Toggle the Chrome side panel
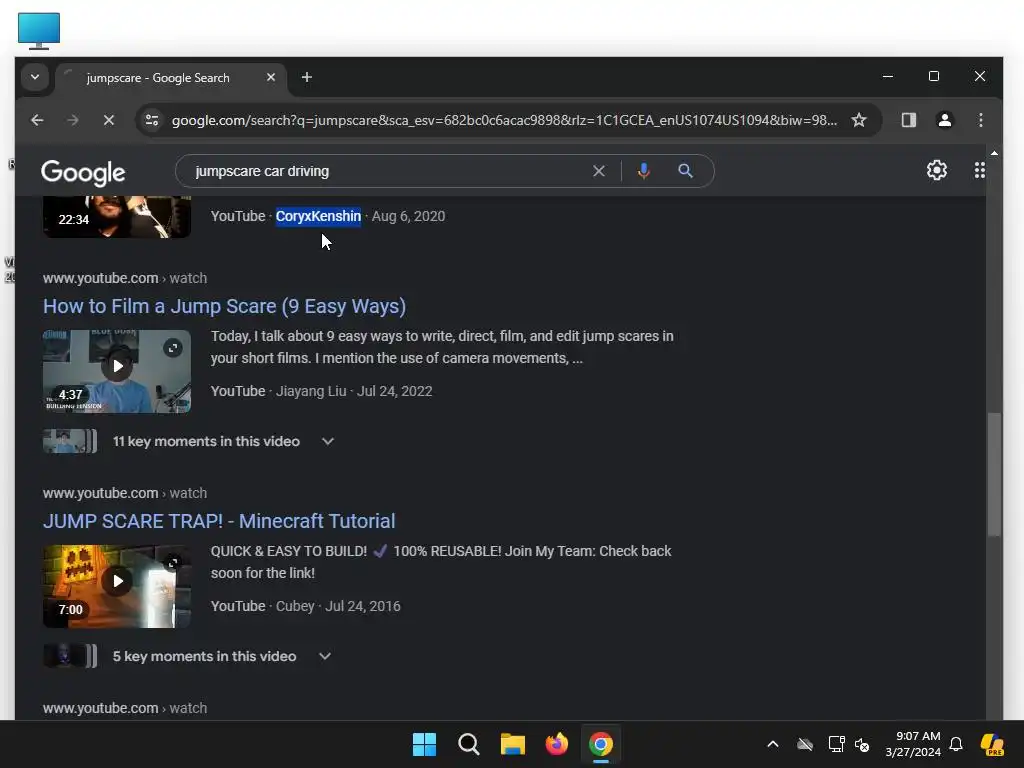The image size is (1024, 768). tap(908, 120)
